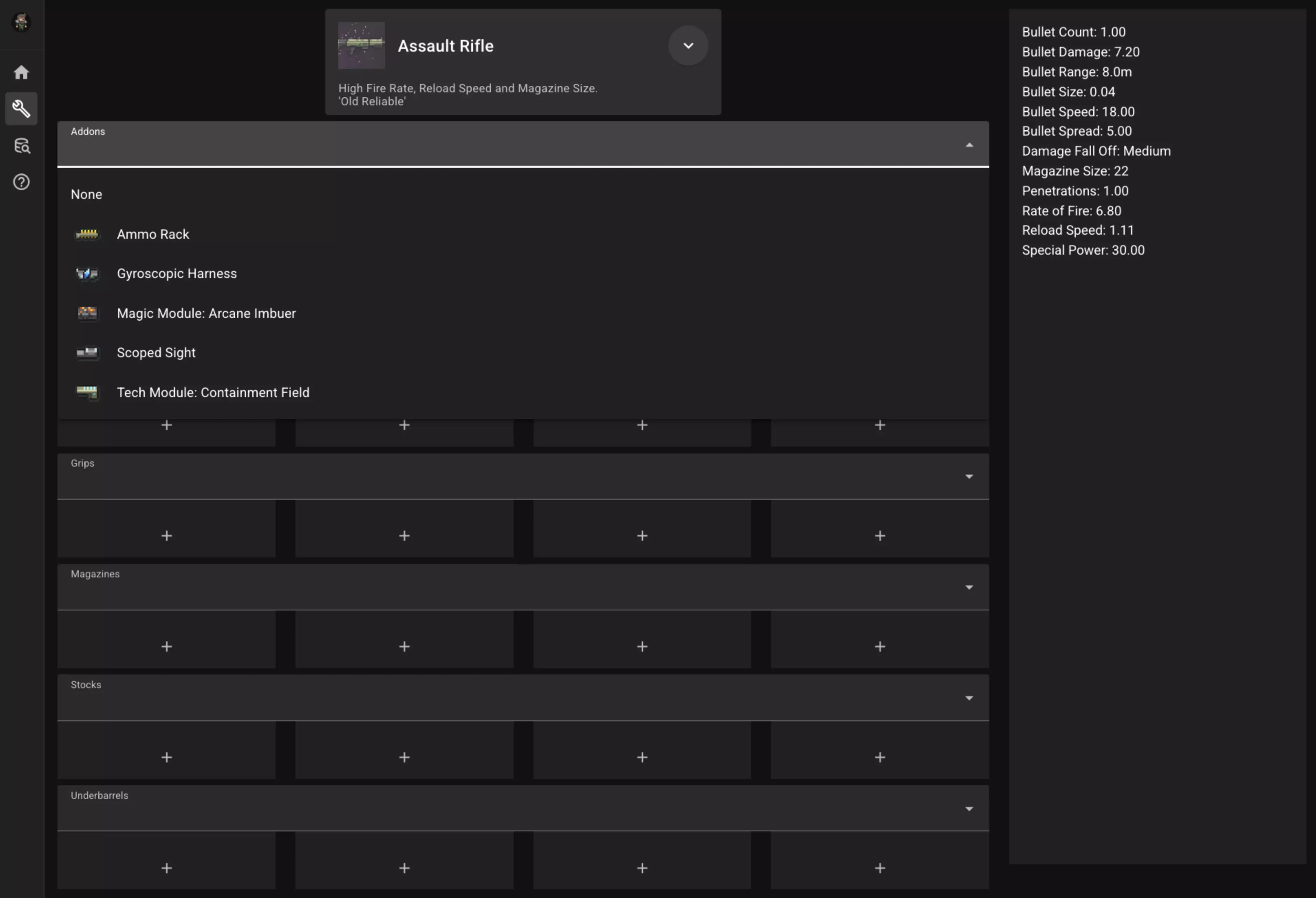Click the home icon in the sidebar

click(x=22, y=73)
